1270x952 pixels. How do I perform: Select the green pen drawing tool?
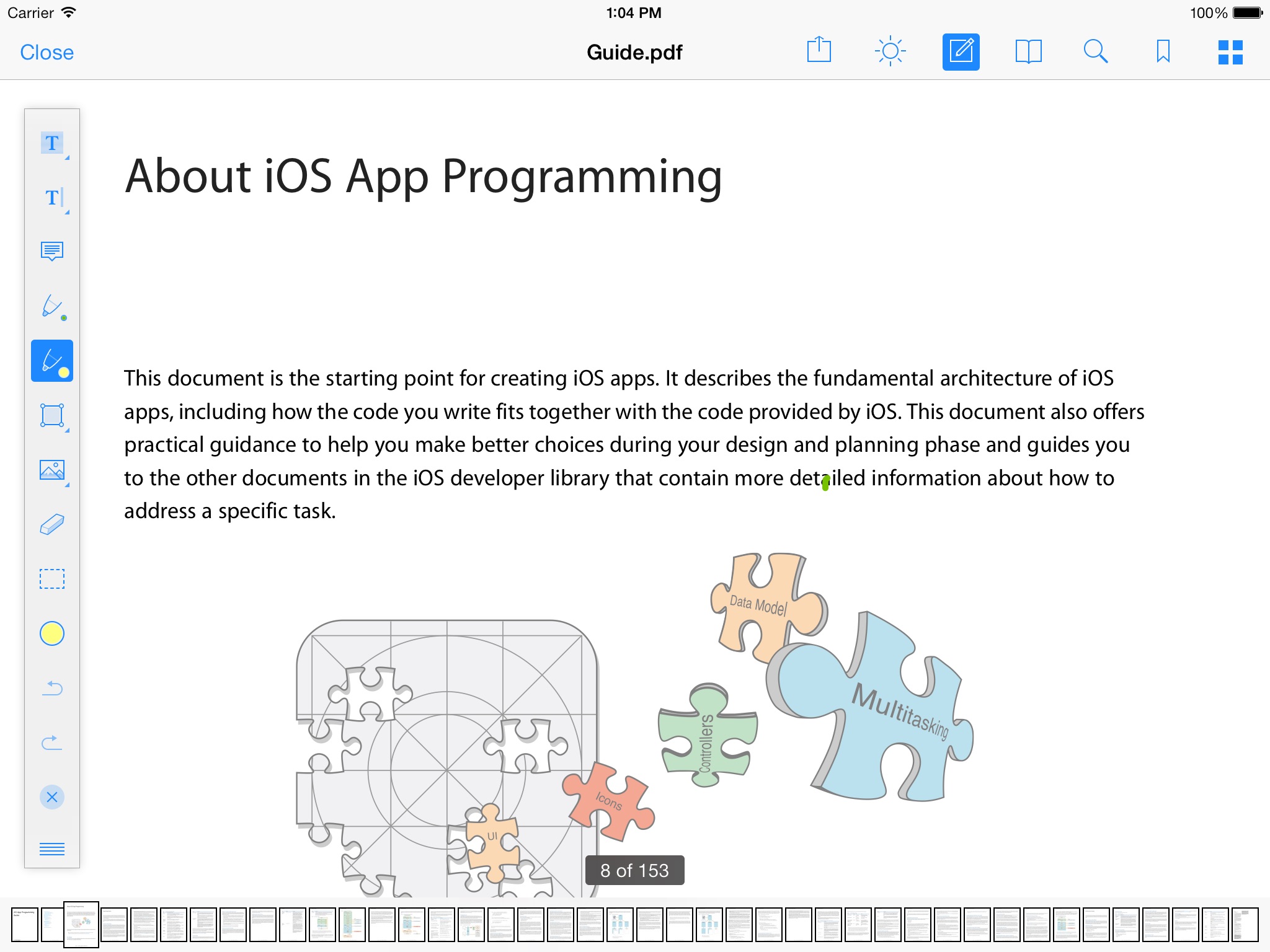(53, 306)
